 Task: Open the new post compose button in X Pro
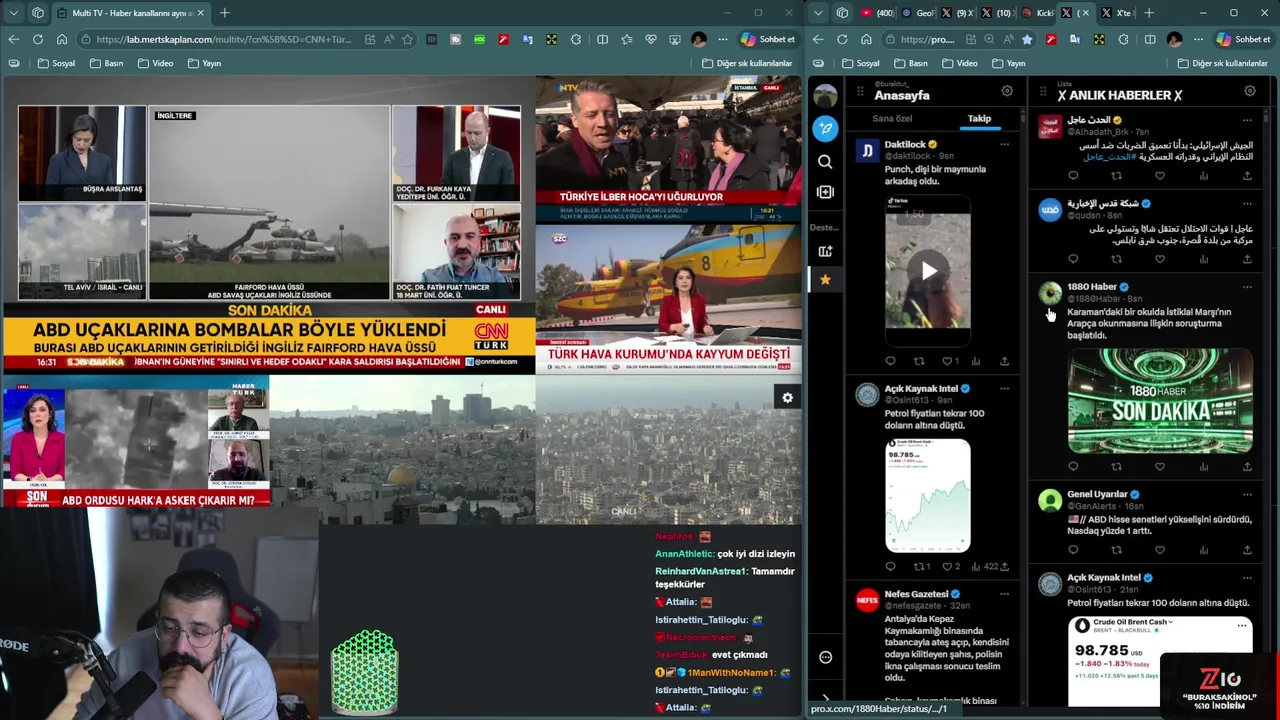pos(825,128)
